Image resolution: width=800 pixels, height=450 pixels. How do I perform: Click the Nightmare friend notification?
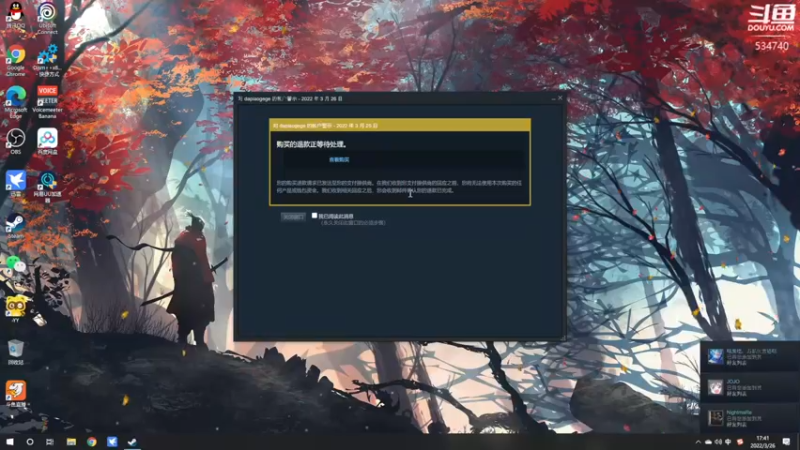[x=749, y=418]
